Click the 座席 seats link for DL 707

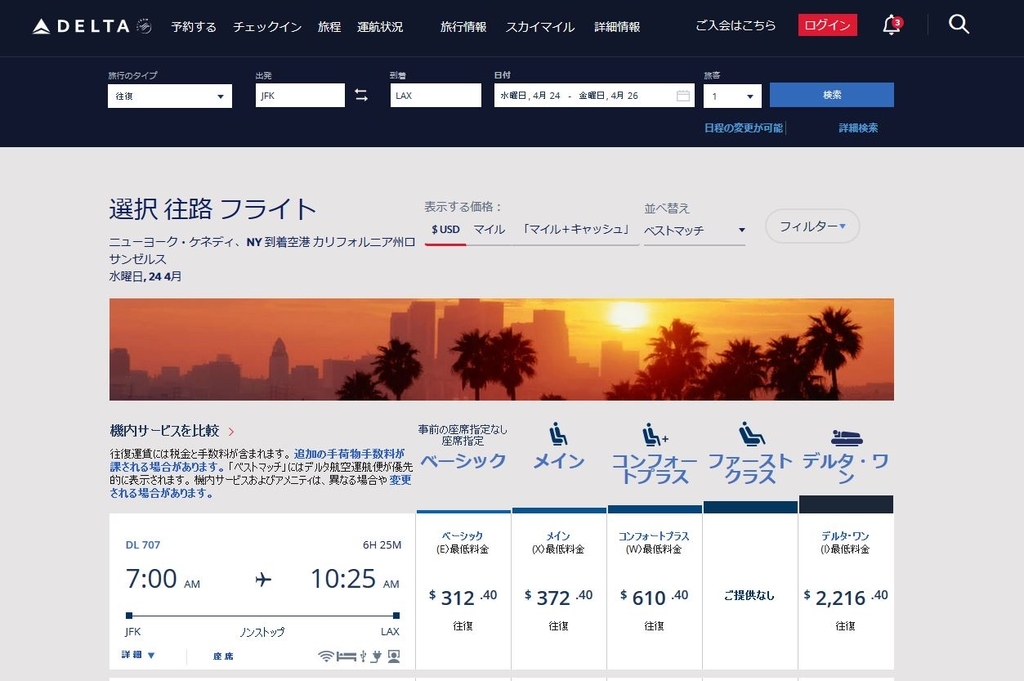[223, 656]
